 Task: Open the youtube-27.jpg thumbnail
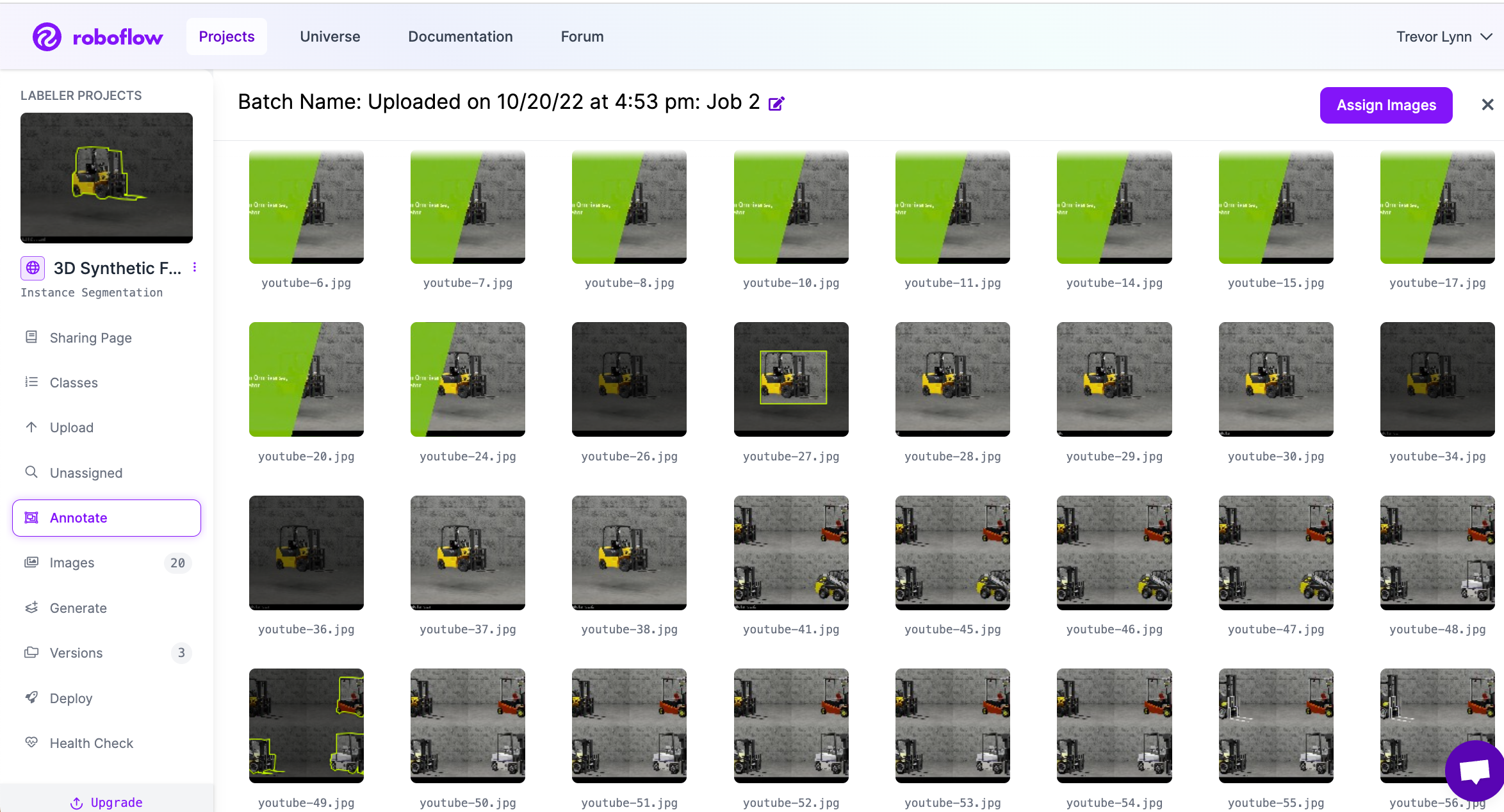coord(791,379)
